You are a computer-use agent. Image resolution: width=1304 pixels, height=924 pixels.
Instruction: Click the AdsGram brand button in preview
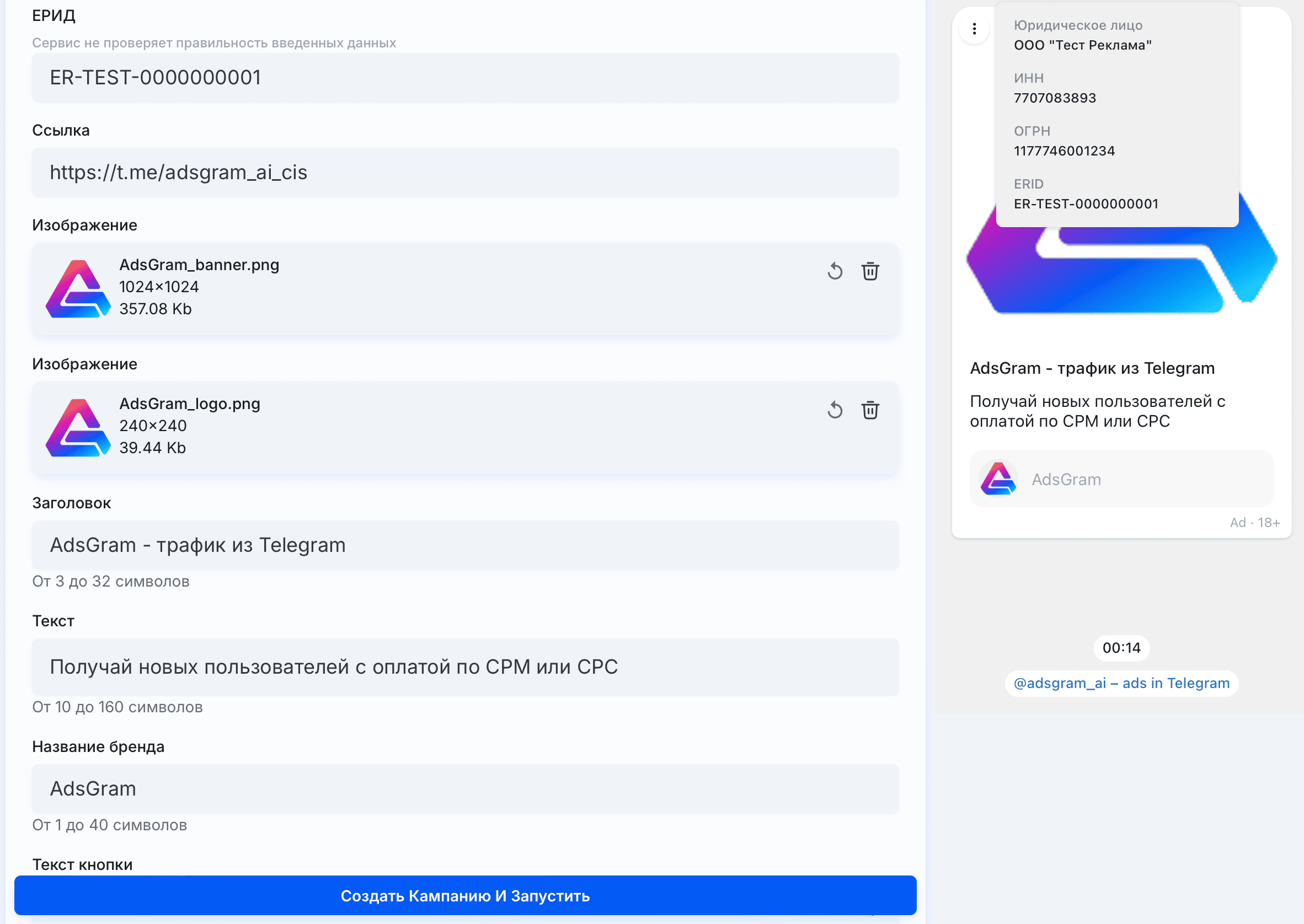(x=1121, y=479)
